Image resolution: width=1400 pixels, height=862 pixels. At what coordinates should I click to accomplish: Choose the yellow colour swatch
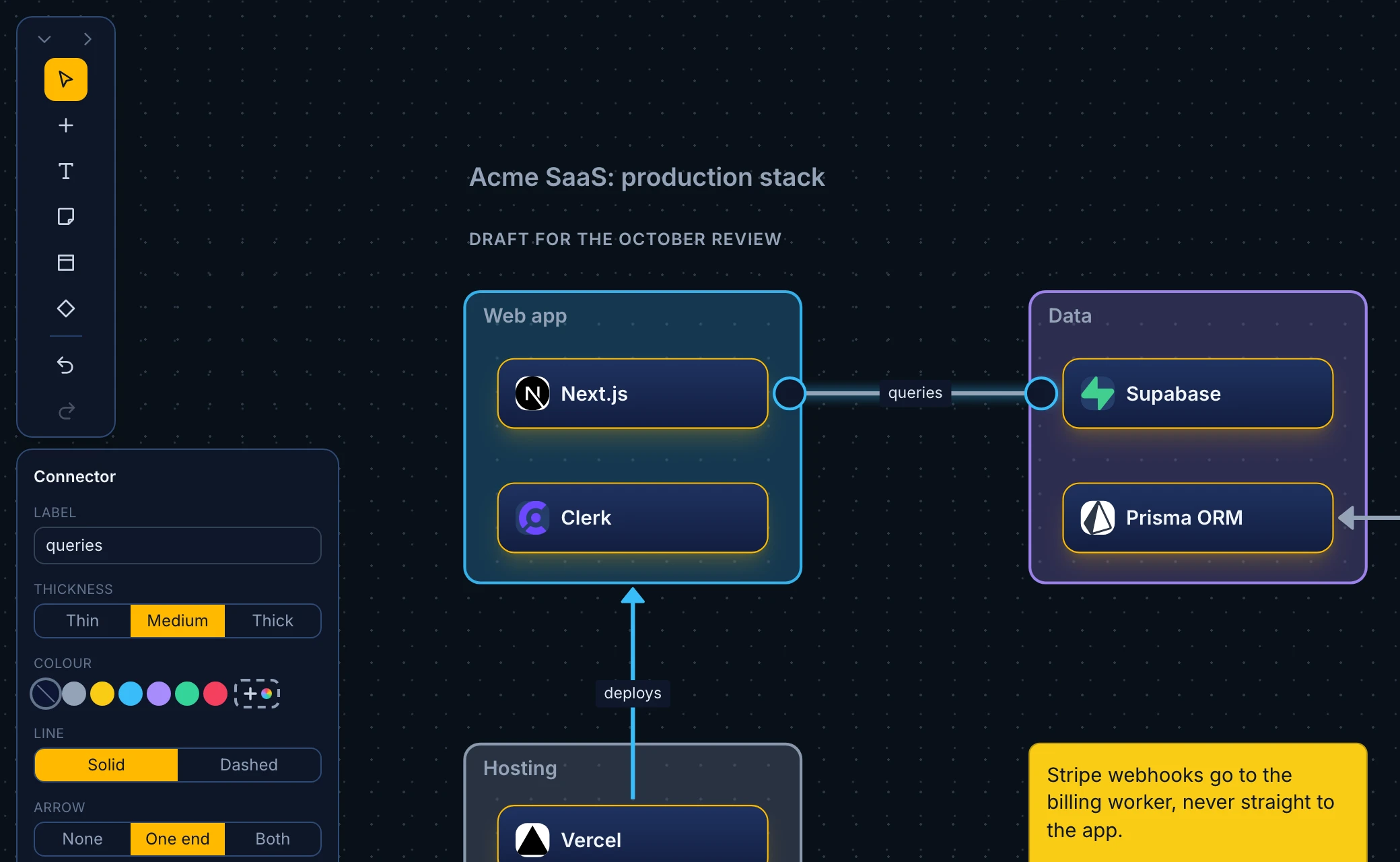click(x=102, y=694)
